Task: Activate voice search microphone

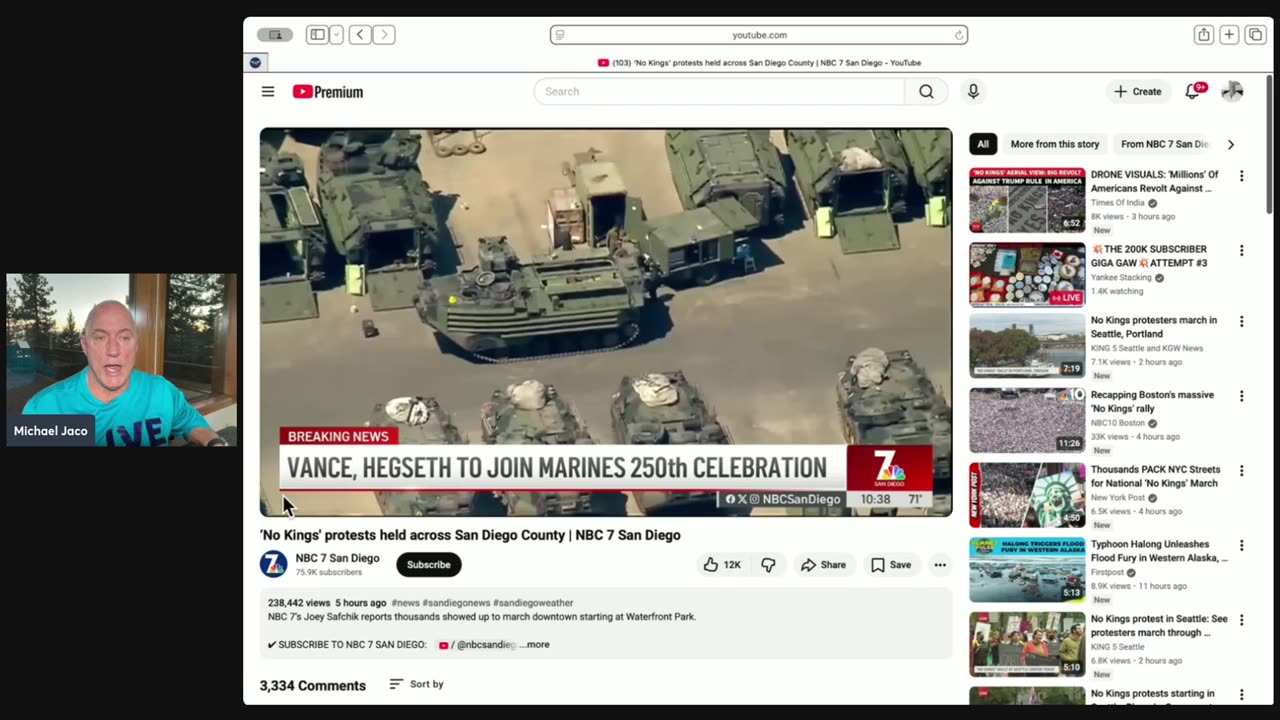Action: click(973, 92)
